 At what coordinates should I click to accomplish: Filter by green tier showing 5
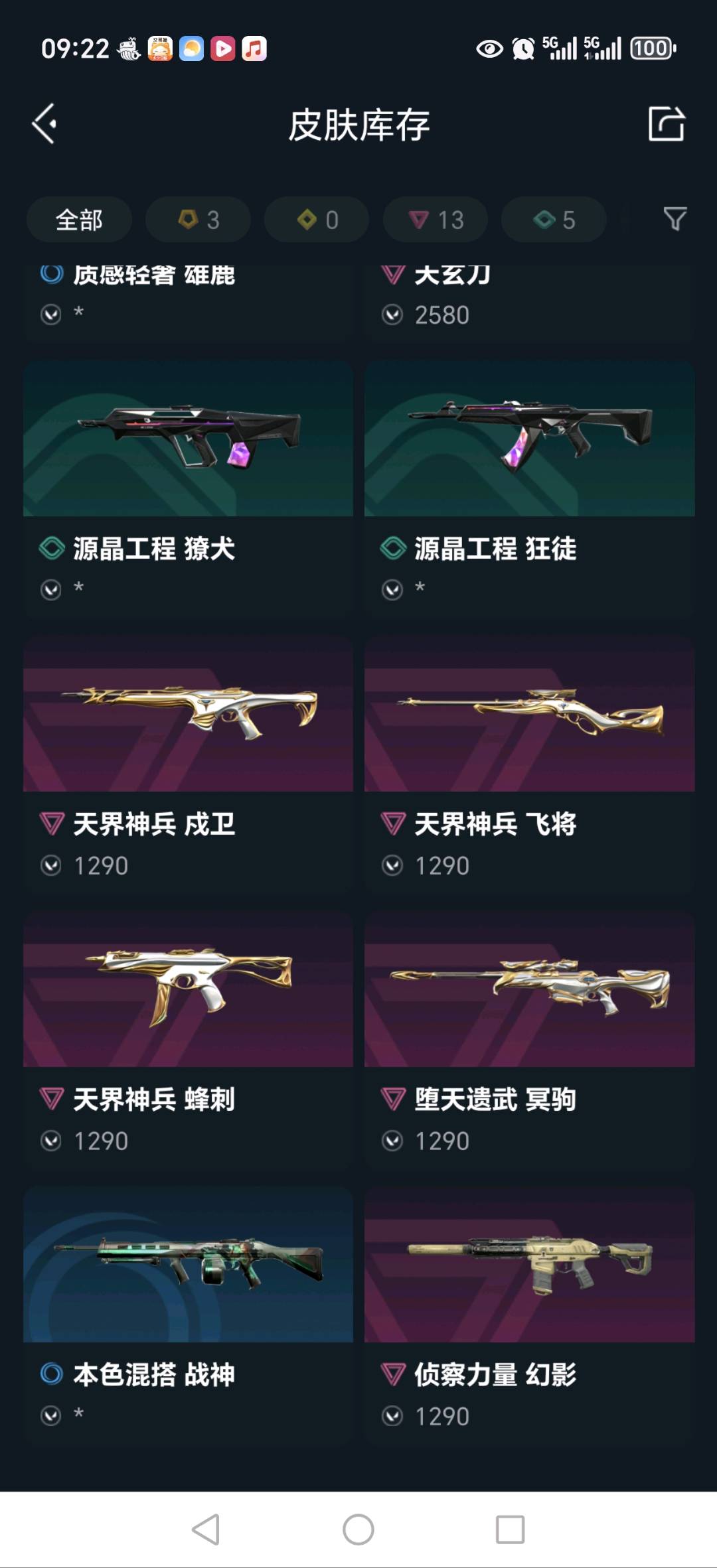coord(554,220)
